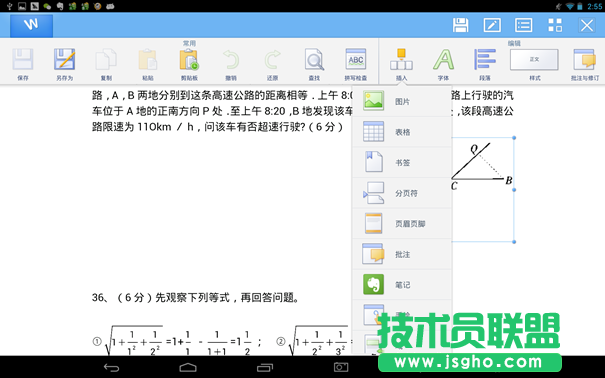Choose 批注 (Comment) from insert menu
This screenshot has width=605, height=378.
402,254
